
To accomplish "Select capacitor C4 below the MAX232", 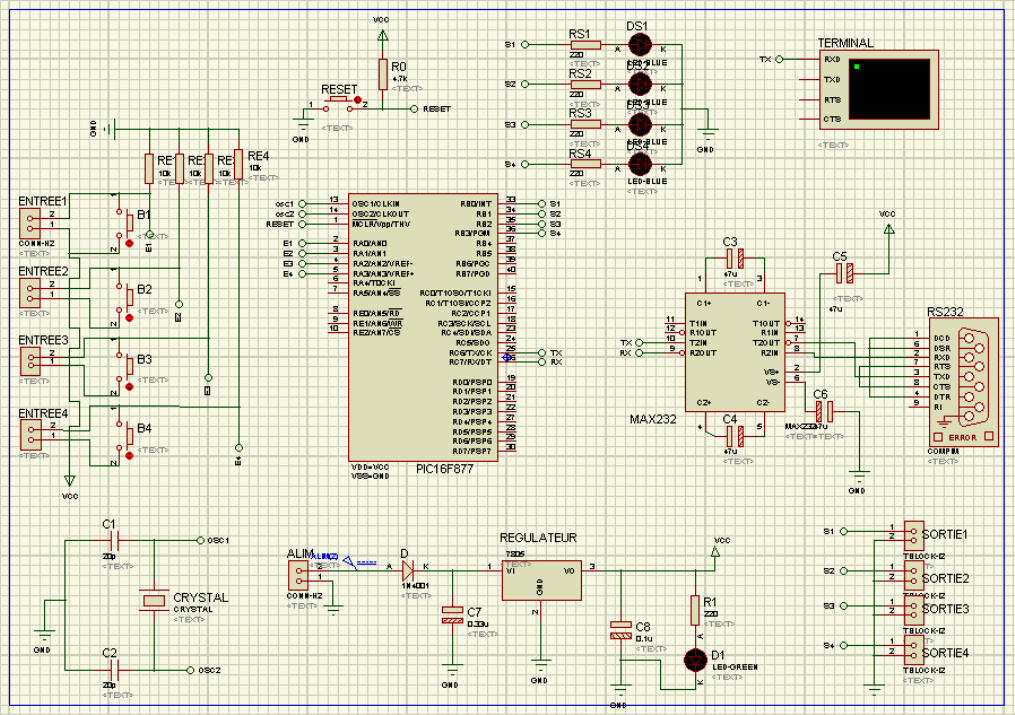I will click(735, 435).
